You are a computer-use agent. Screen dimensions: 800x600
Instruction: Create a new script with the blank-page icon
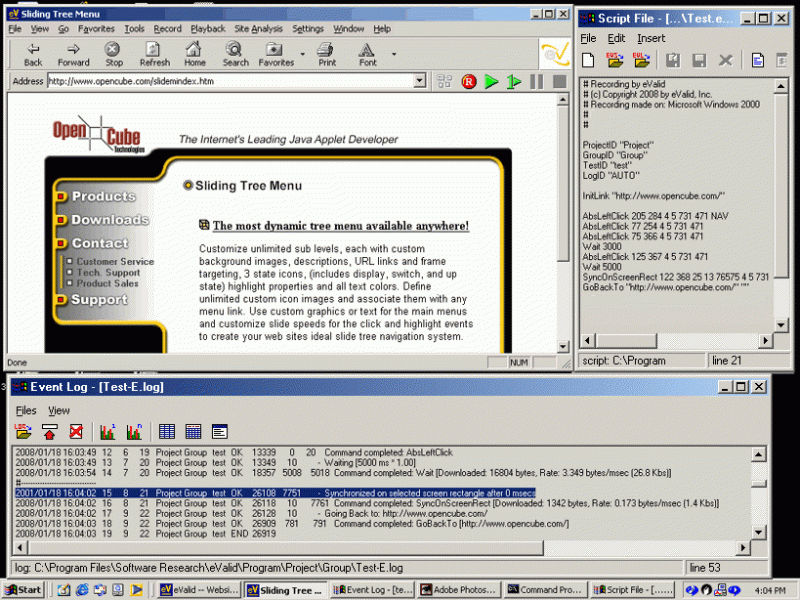click(x=588, y=59)
